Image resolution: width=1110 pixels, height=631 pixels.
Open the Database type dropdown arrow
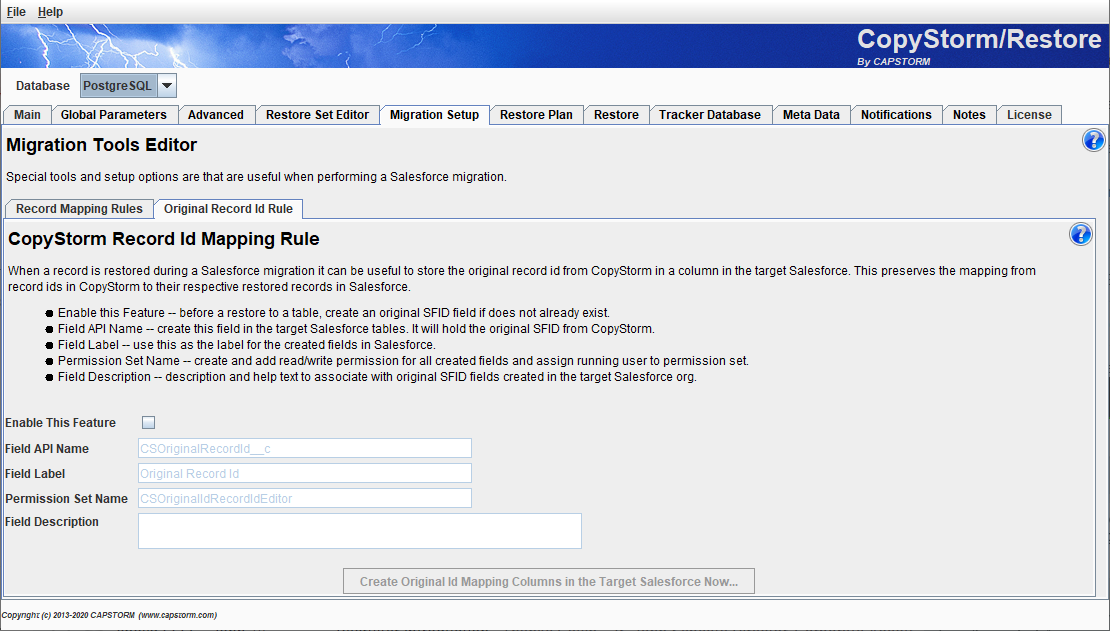[167, 86]
